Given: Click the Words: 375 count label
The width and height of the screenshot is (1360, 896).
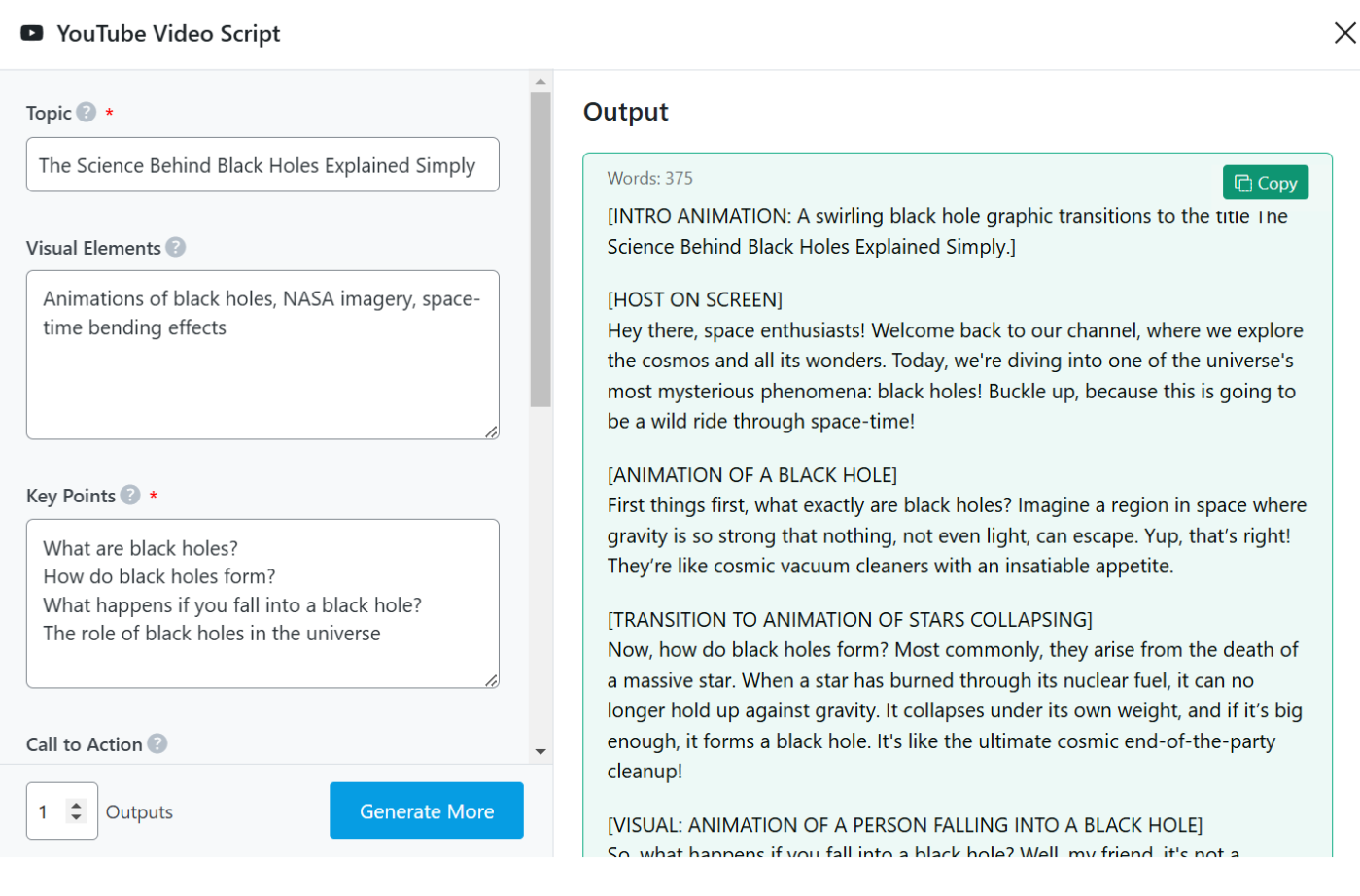Looking at the screenshot, I should coord(650,179).
